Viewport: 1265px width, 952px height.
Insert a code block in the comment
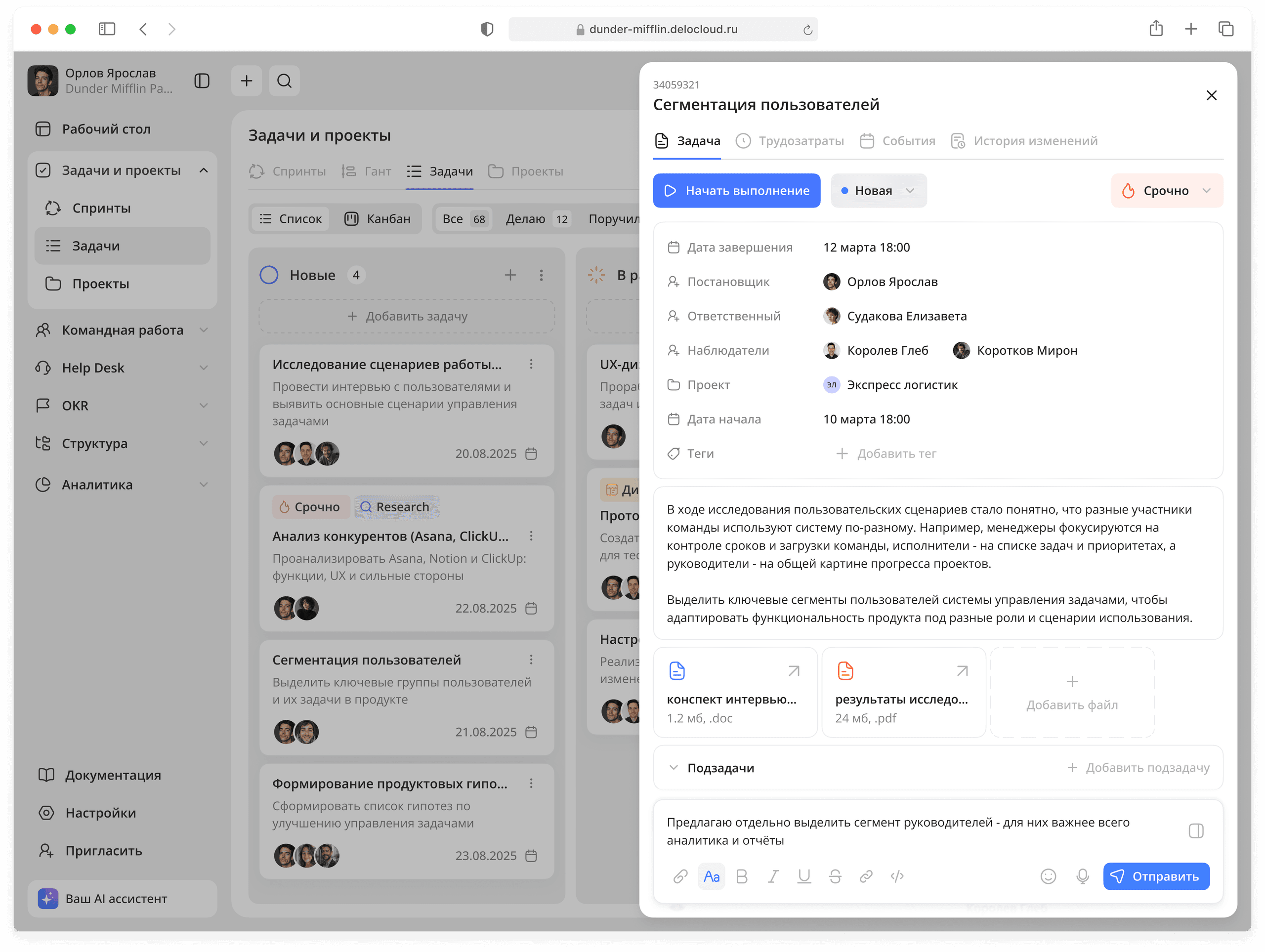tap(897, 876)
